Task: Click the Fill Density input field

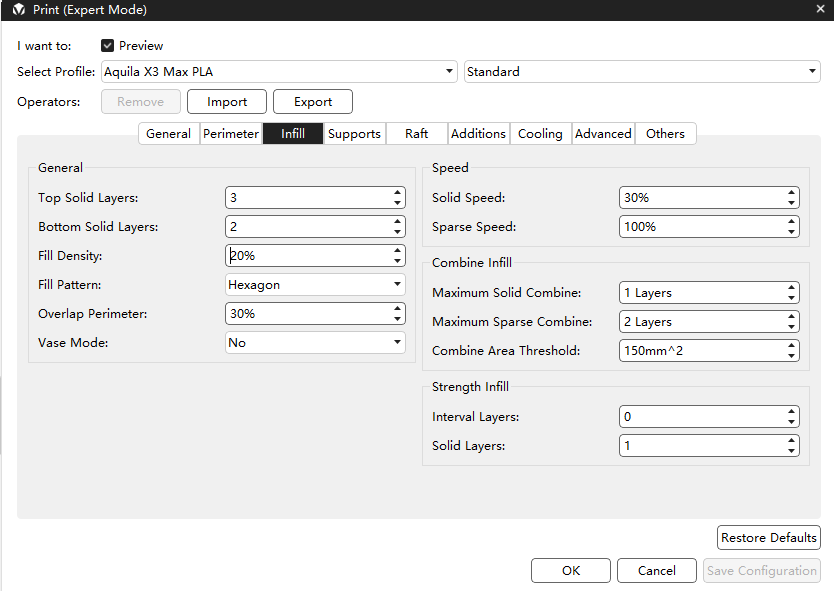Action: click(x=305, y=256)
